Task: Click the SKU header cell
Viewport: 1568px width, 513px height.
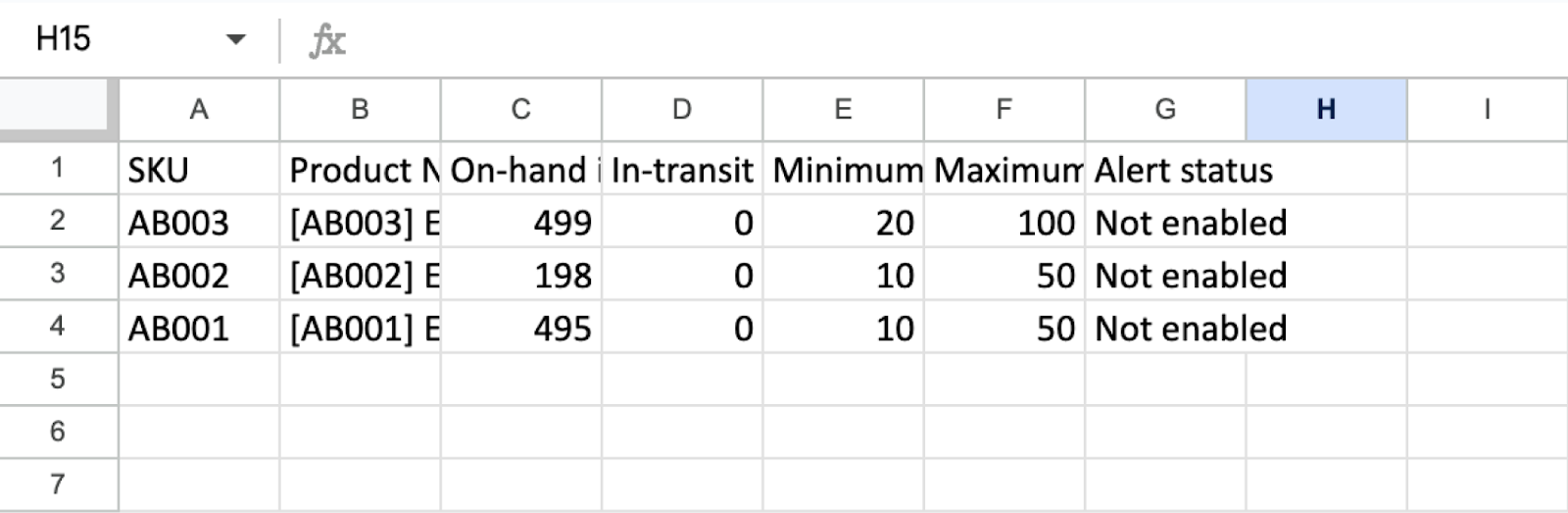Action: click(x=199, y=170)
